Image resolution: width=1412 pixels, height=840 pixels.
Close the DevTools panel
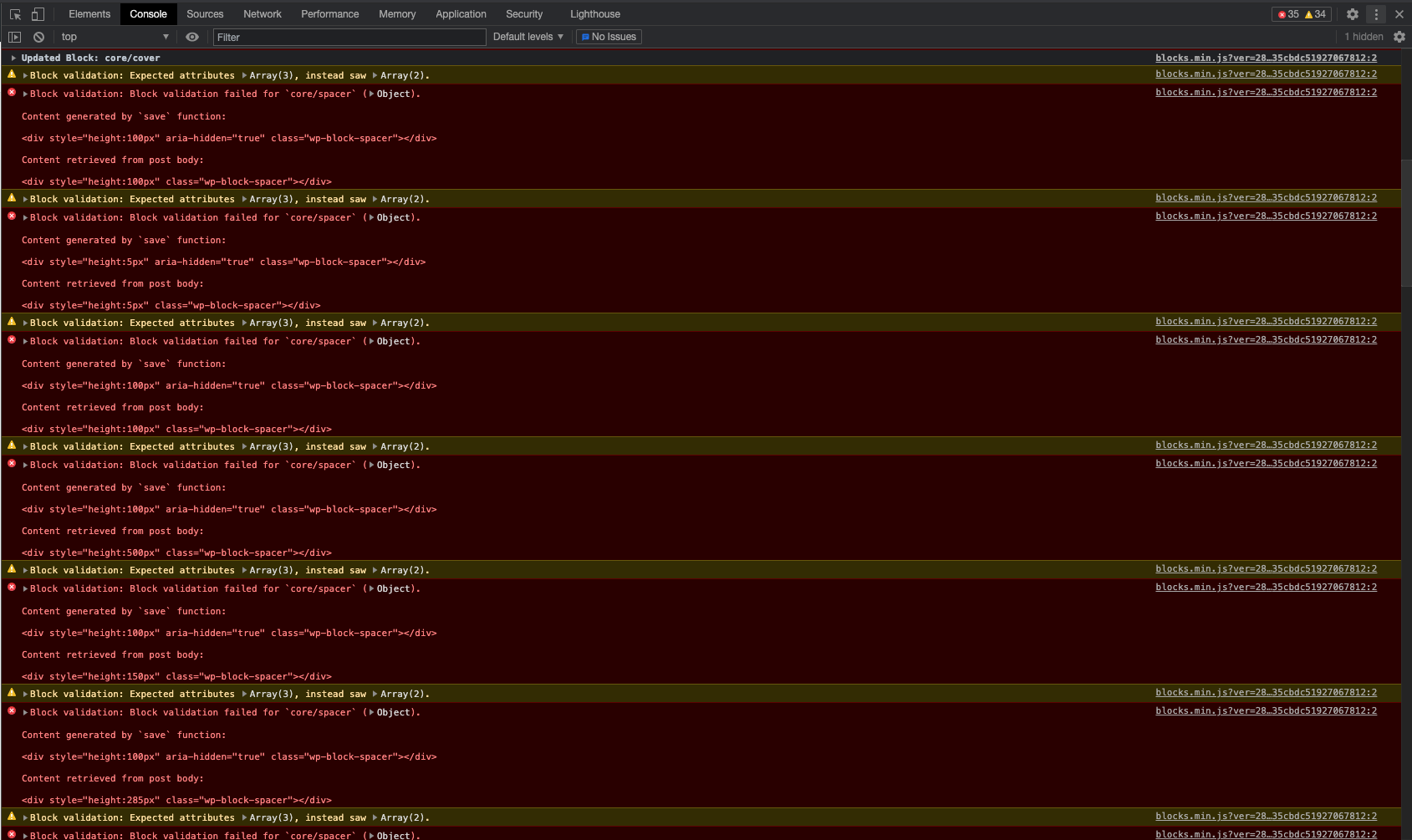(x=1399, y=14)
